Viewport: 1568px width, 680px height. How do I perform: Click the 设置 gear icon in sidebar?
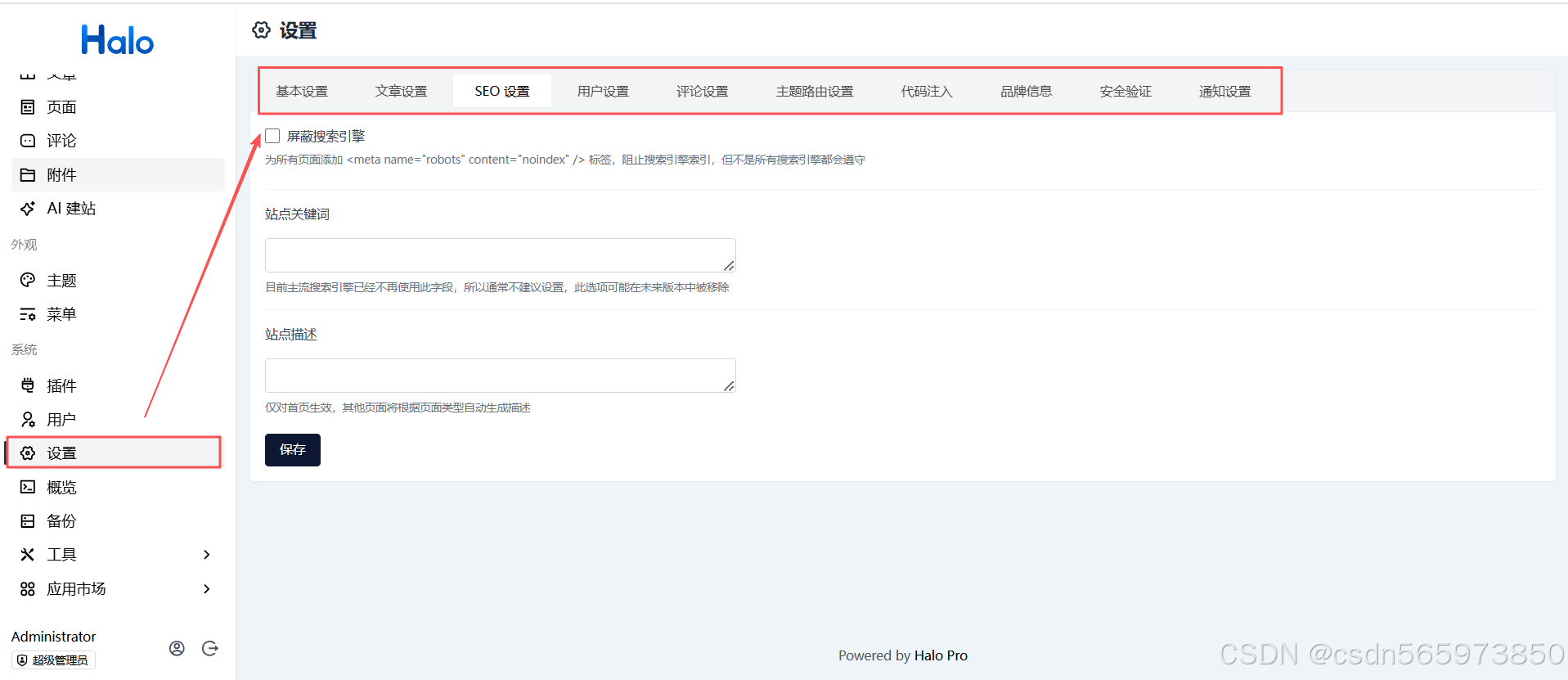pos(28,453)
